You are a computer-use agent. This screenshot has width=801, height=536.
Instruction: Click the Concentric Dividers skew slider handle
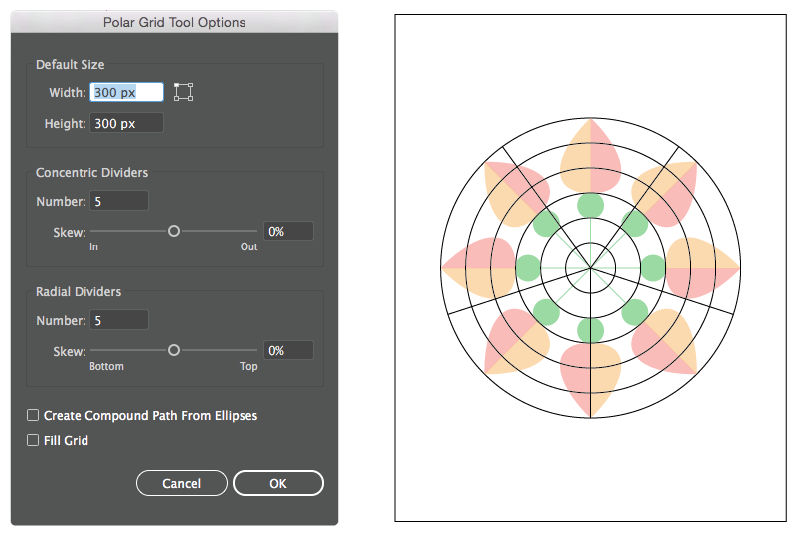point(174,231)
